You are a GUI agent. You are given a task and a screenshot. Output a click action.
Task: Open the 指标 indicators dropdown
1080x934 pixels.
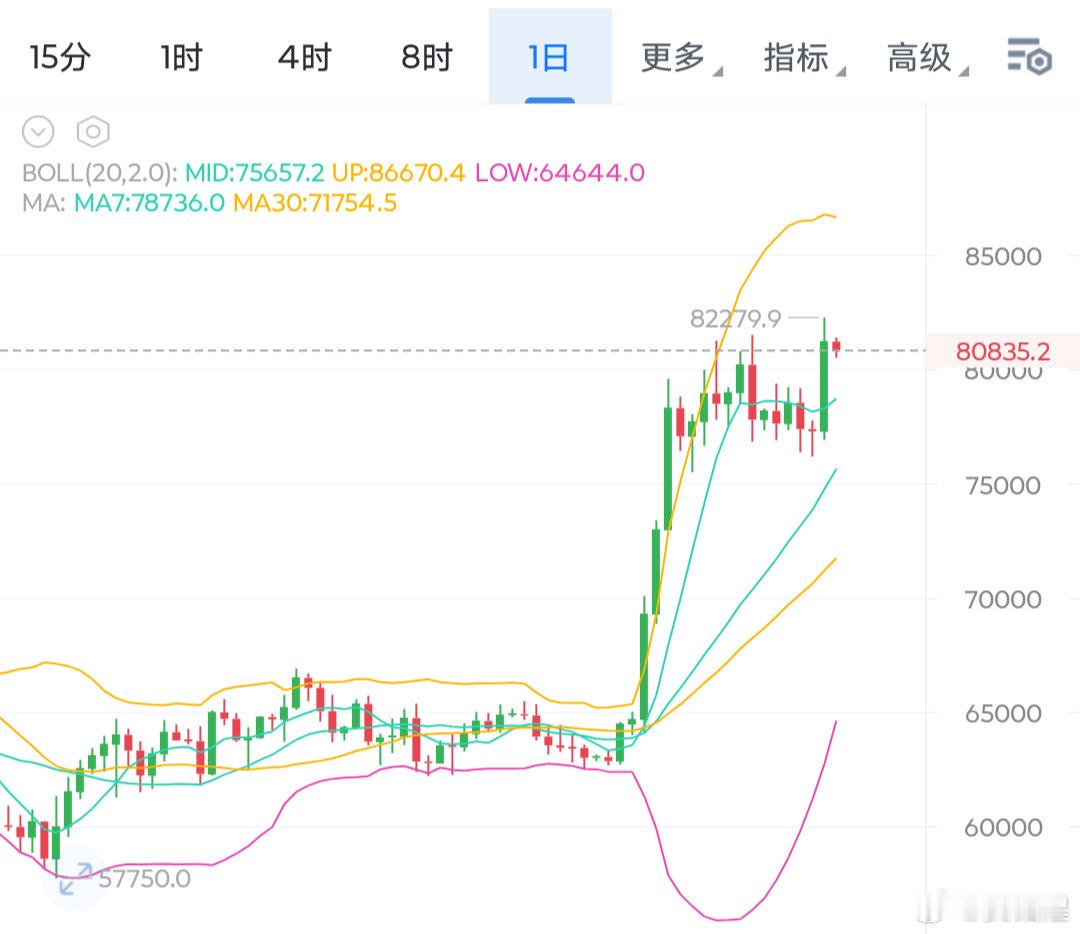pos(804,58)
